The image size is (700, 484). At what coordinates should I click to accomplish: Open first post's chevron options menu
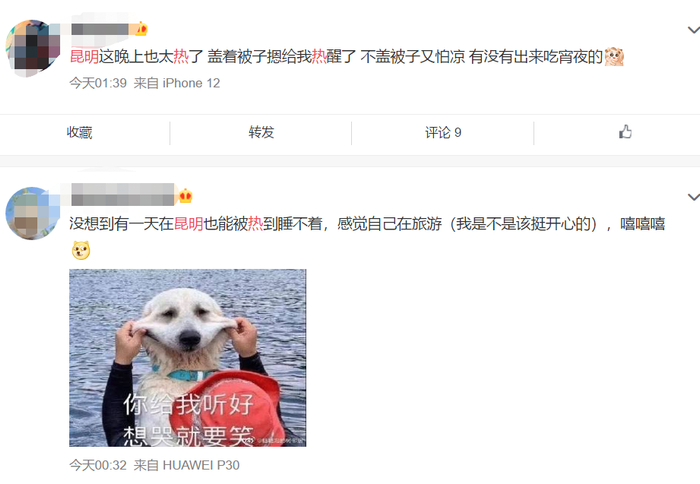693,30
